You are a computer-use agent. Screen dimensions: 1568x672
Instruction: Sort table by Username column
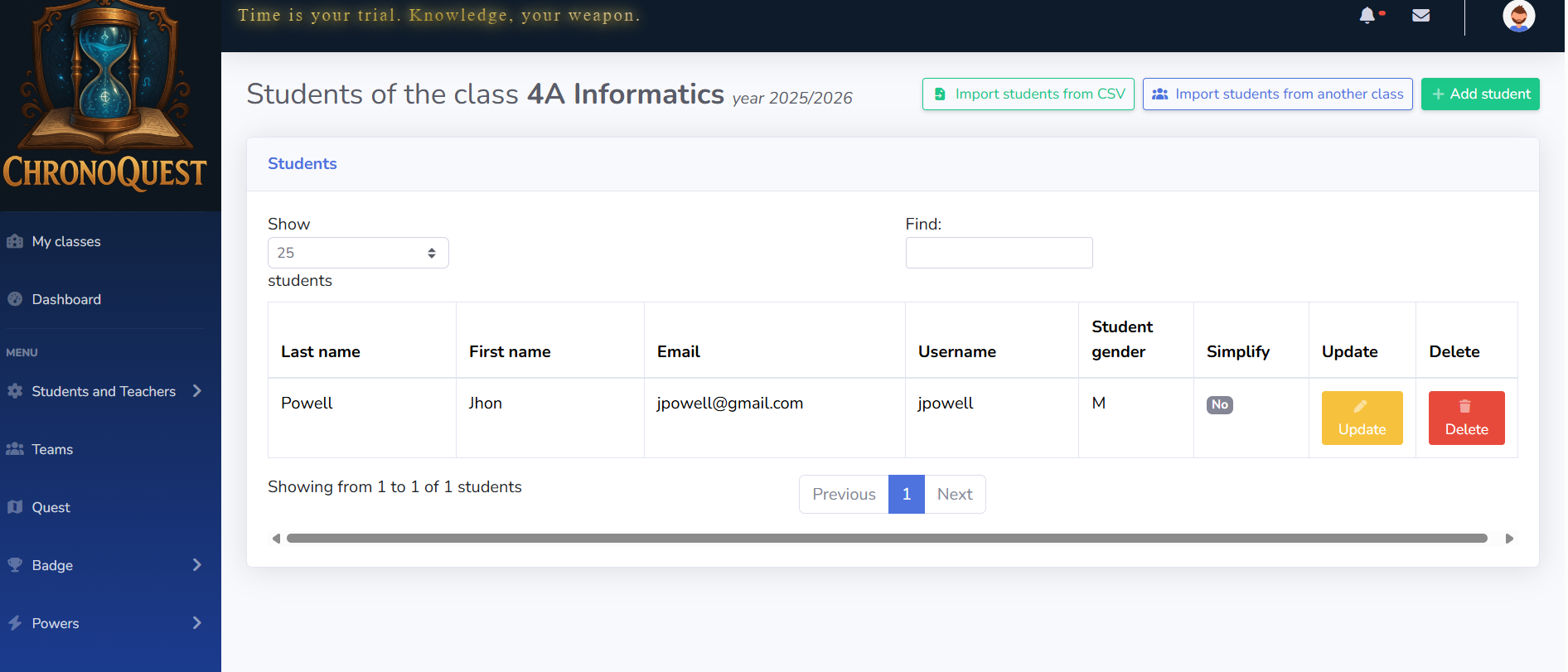[992, 341]
